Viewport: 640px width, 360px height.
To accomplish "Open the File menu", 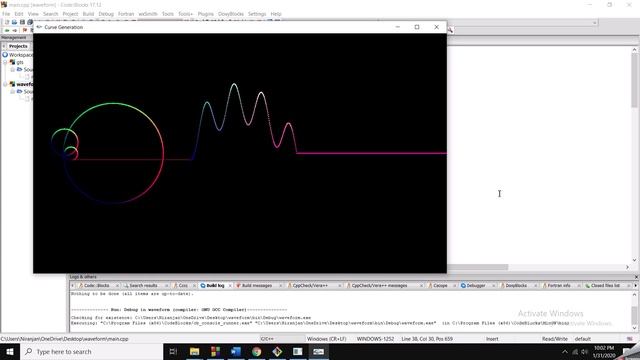I will point(6,14).
